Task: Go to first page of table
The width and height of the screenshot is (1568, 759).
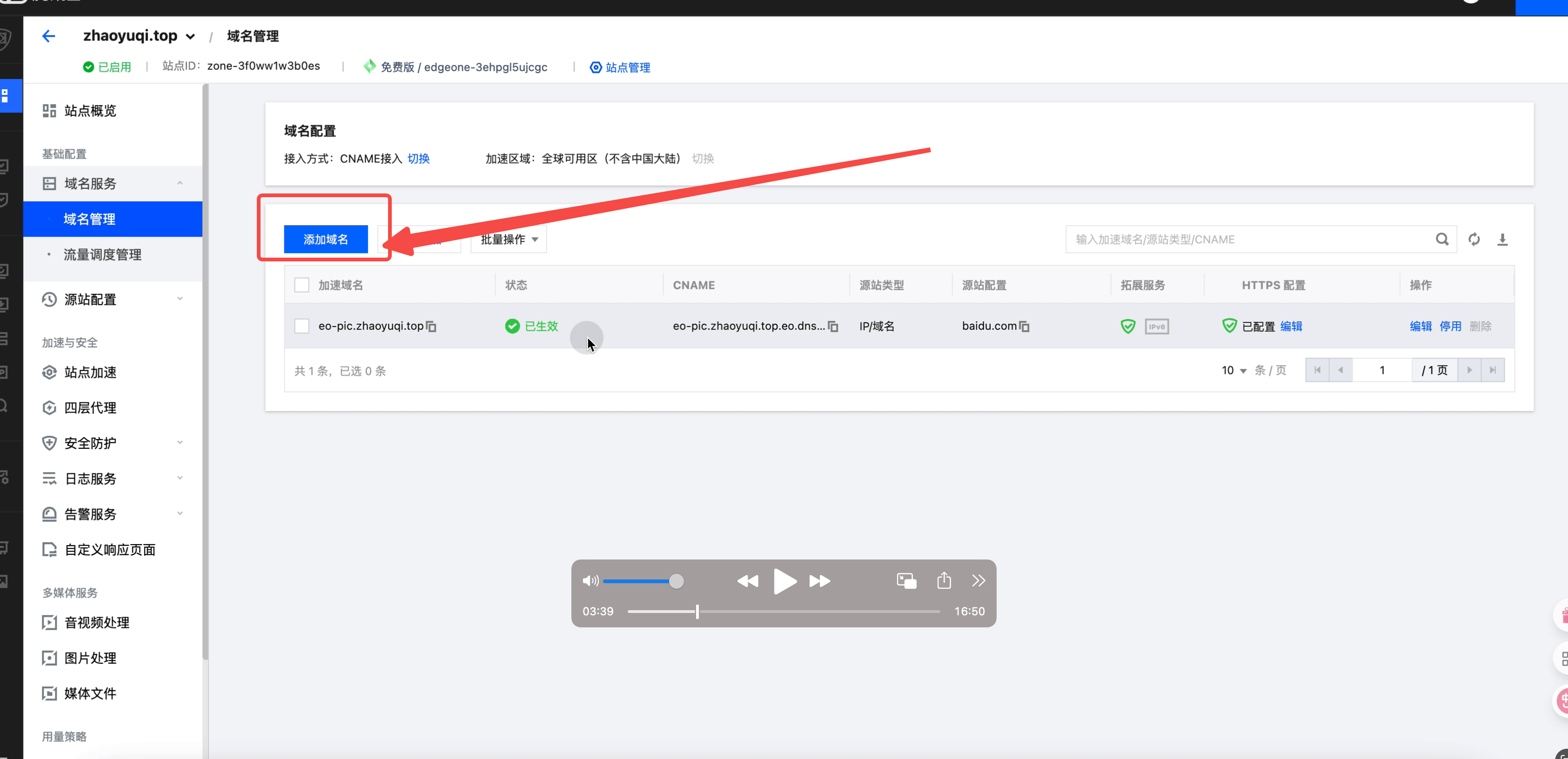Action: tap(1317, 370)
